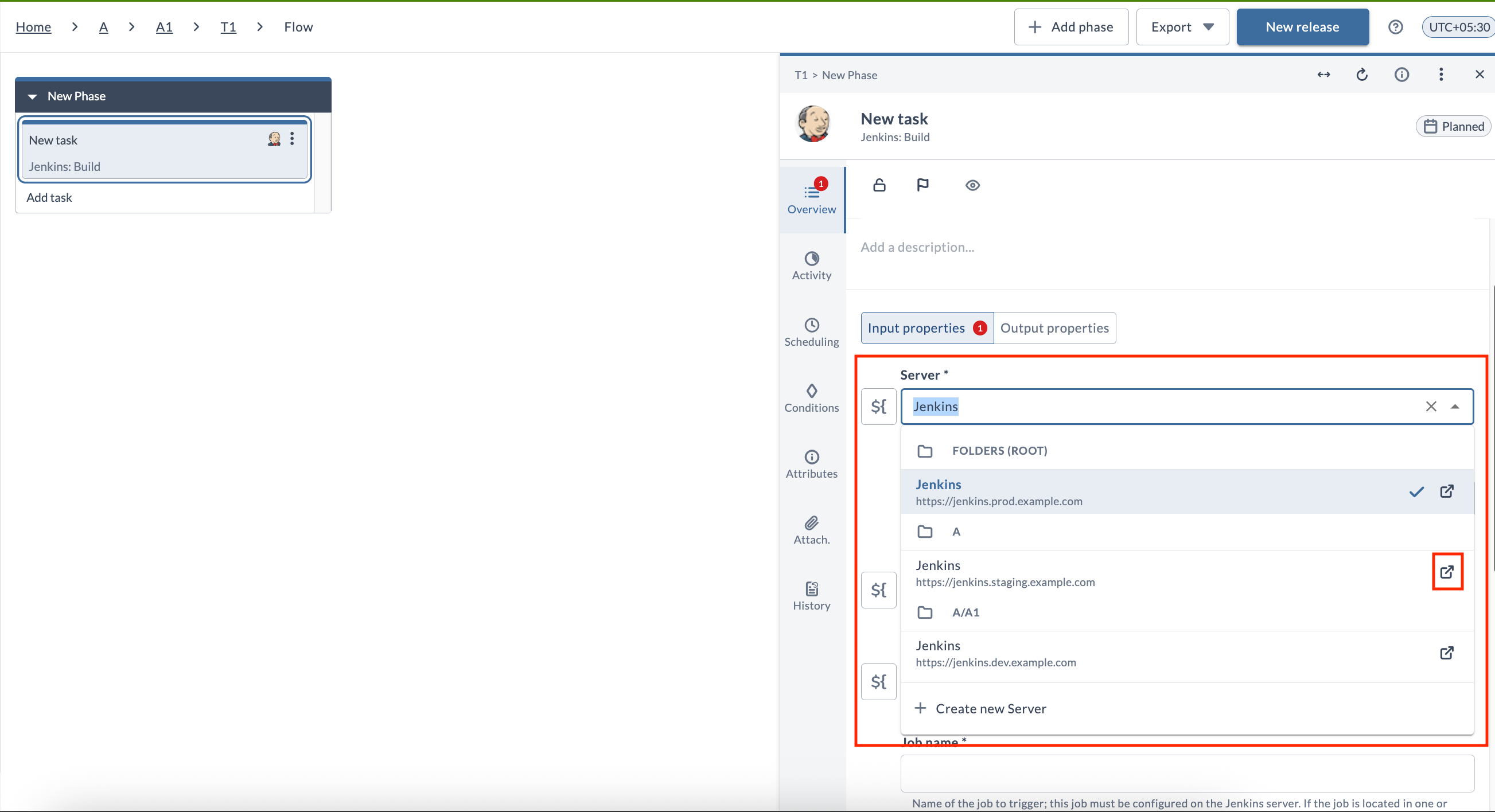This screenshot has width=1495, height=812.
Task: Open the Attributes sidebar tab
Action: (811, 464)
